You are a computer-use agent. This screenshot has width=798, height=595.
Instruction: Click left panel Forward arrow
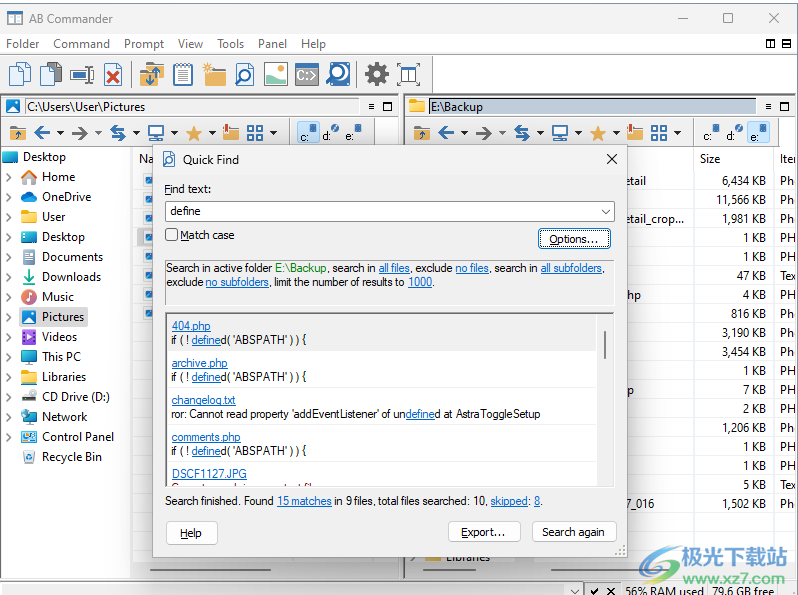pos(80,133)
